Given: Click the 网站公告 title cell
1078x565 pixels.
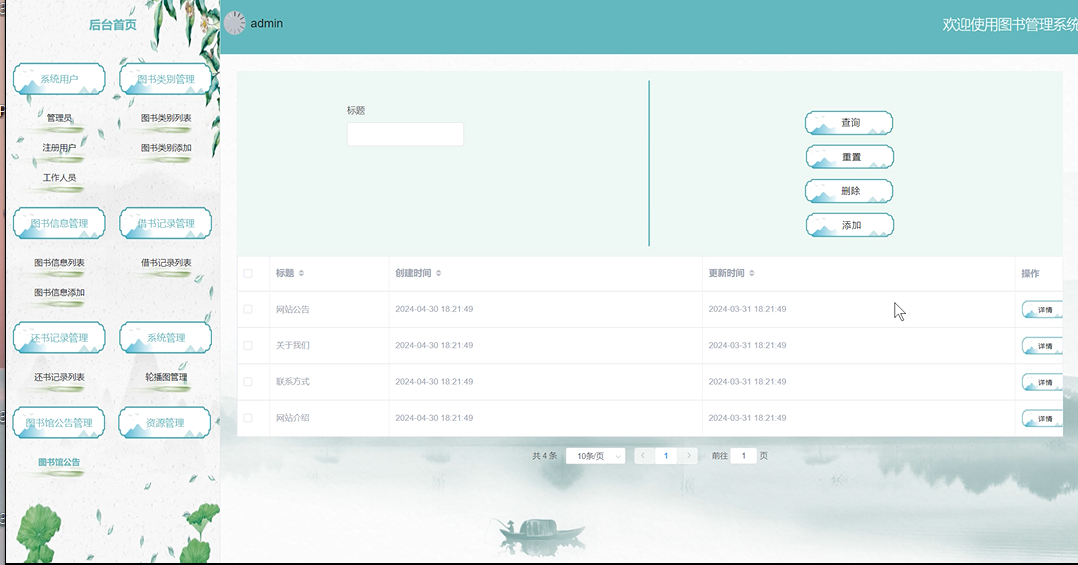Looking at the screenshot, I should [x=293, y=309].
